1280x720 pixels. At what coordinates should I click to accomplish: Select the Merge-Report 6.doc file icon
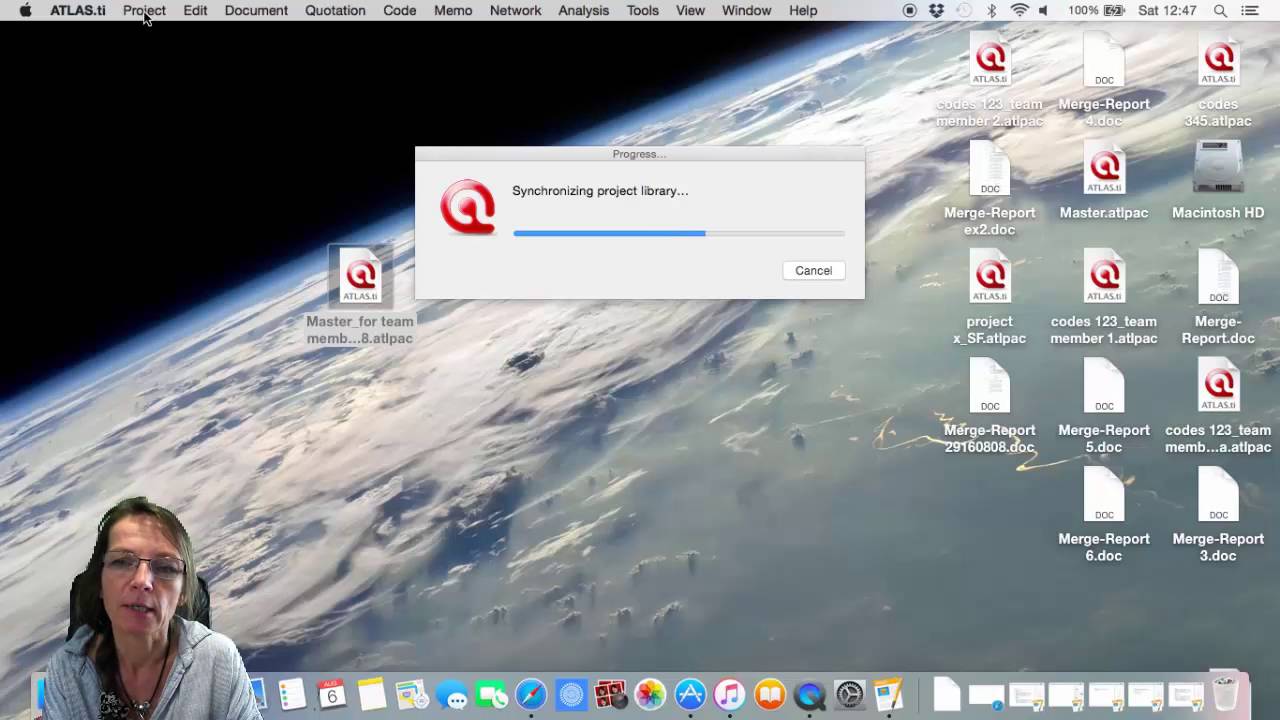1104,495
